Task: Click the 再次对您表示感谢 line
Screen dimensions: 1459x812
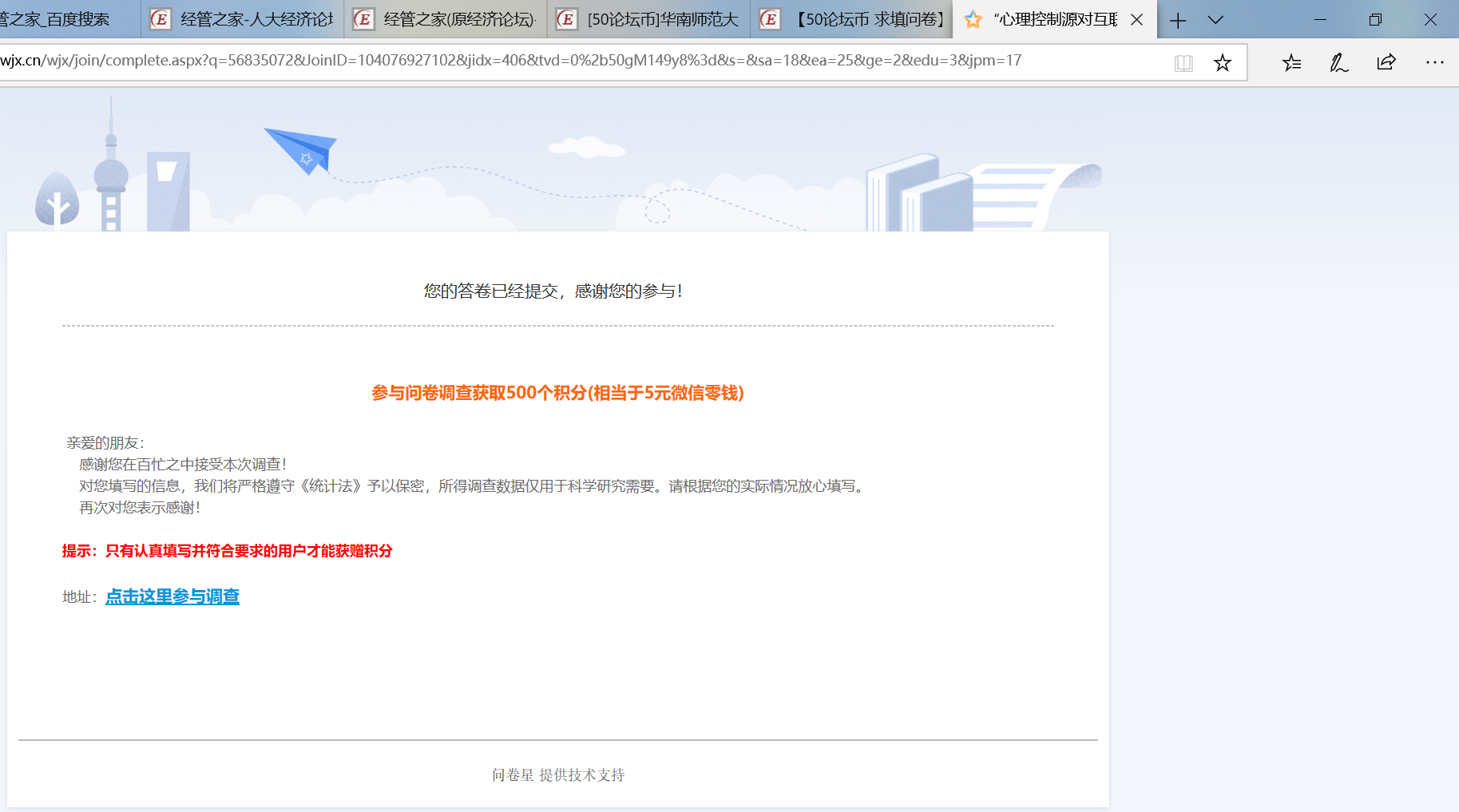Action: coord(140,508)
